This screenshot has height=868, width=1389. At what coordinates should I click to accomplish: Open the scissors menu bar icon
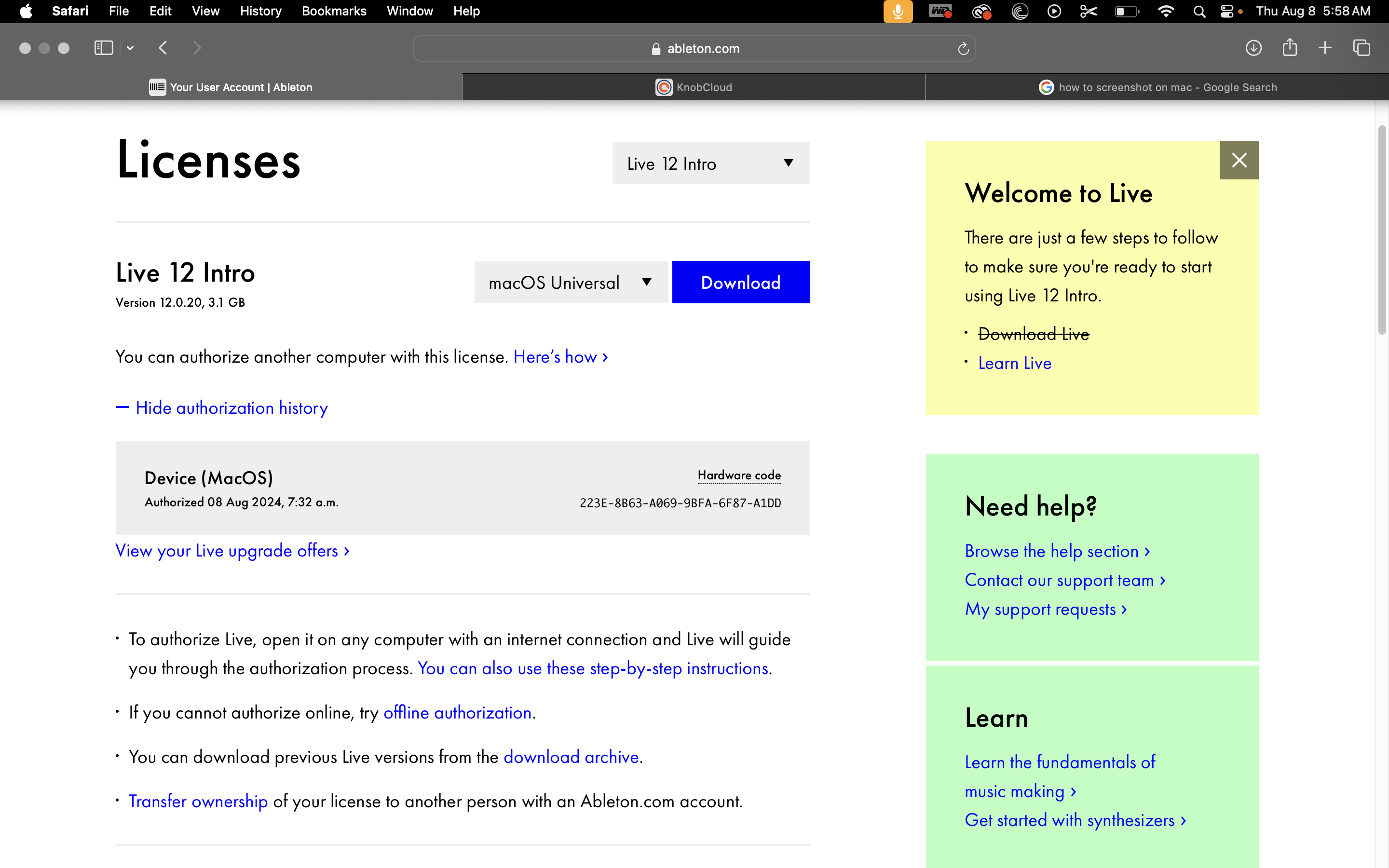1089,11
